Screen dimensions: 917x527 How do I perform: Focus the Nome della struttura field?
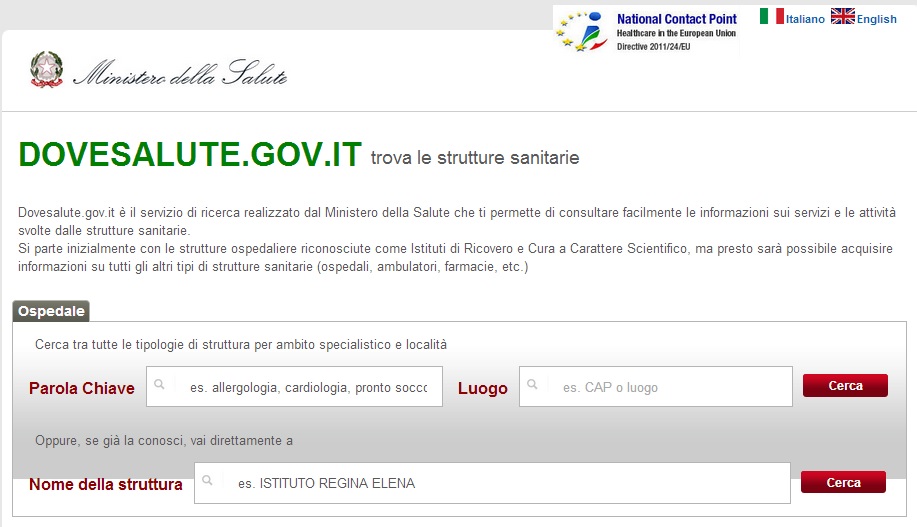(x=505, y=483)
